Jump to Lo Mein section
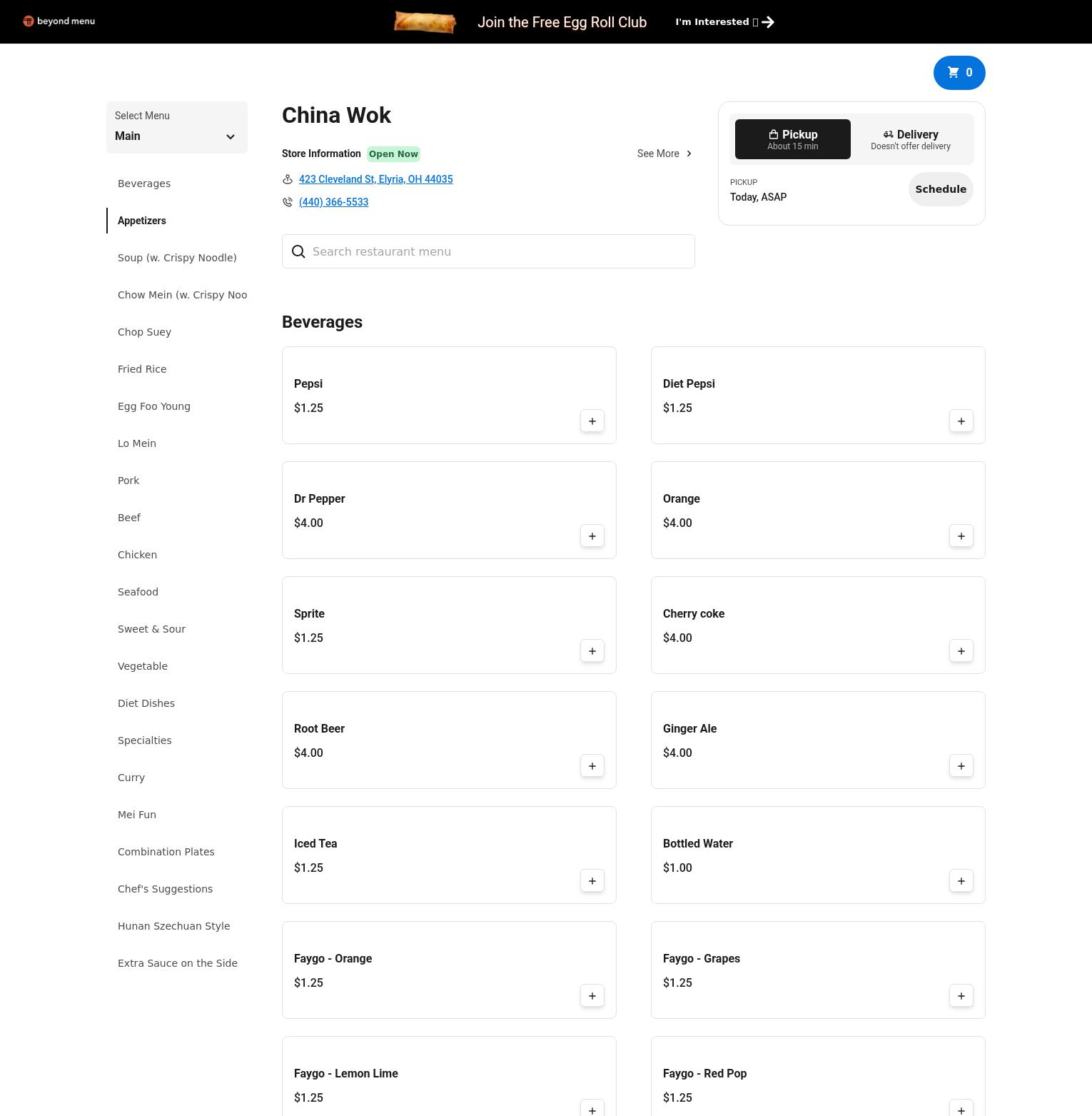 pos(137,443)
